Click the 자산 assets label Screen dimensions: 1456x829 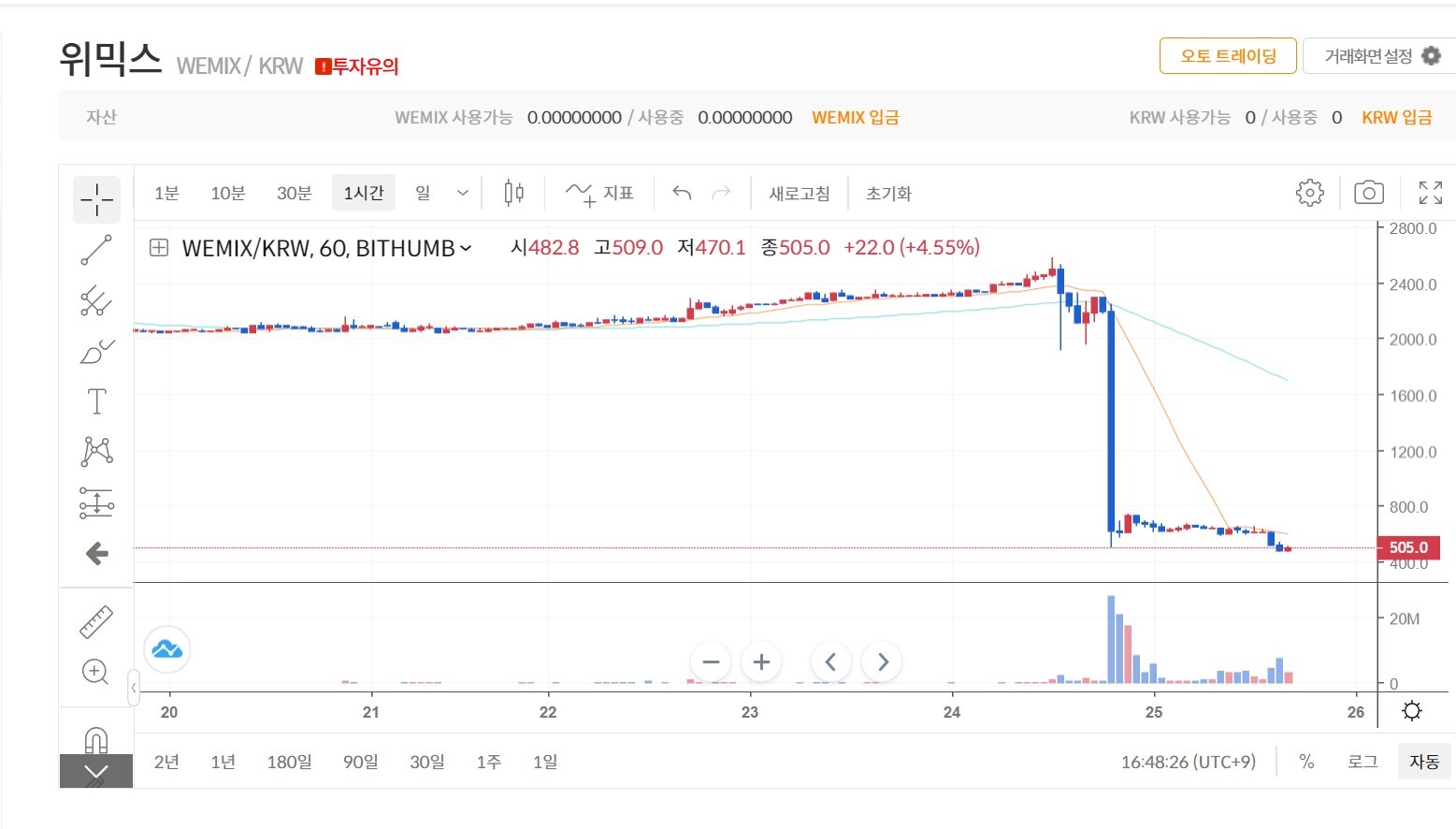click(101, 118)
